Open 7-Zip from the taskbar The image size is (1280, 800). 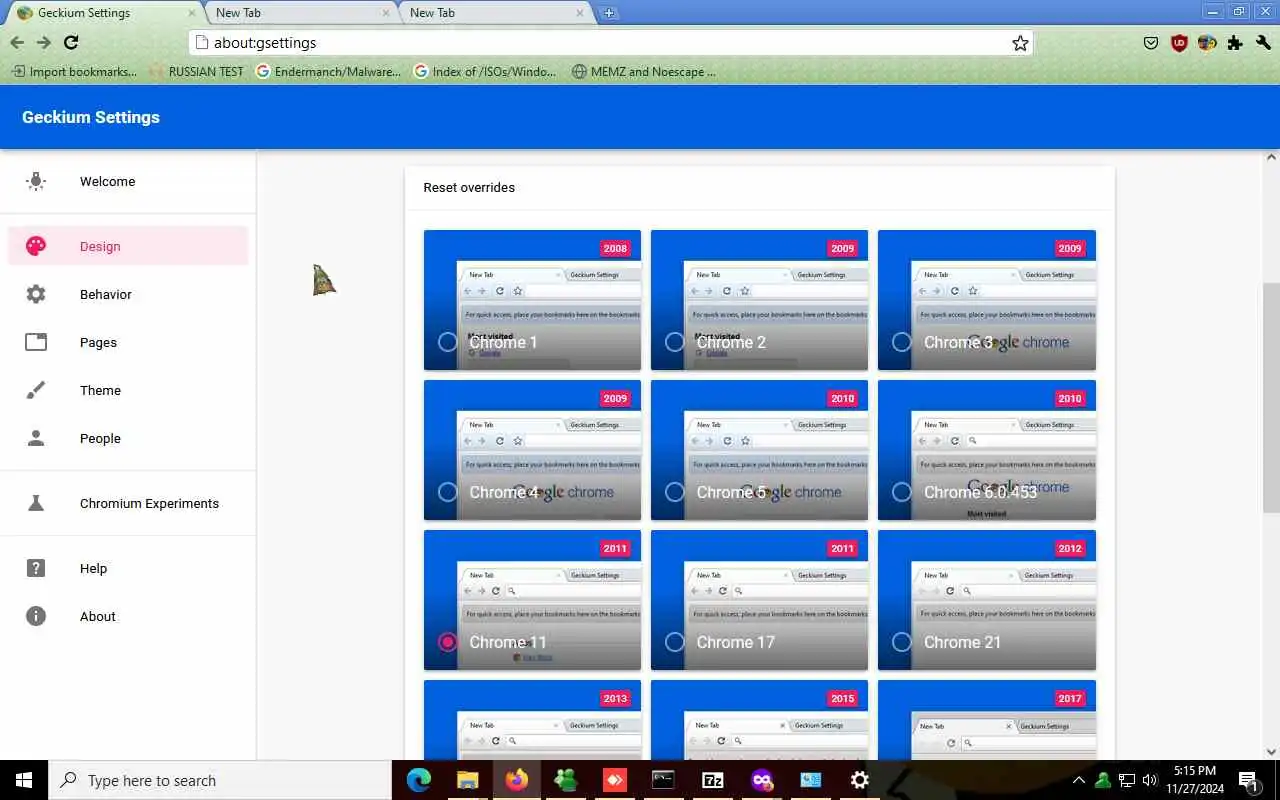pos(712,780)
